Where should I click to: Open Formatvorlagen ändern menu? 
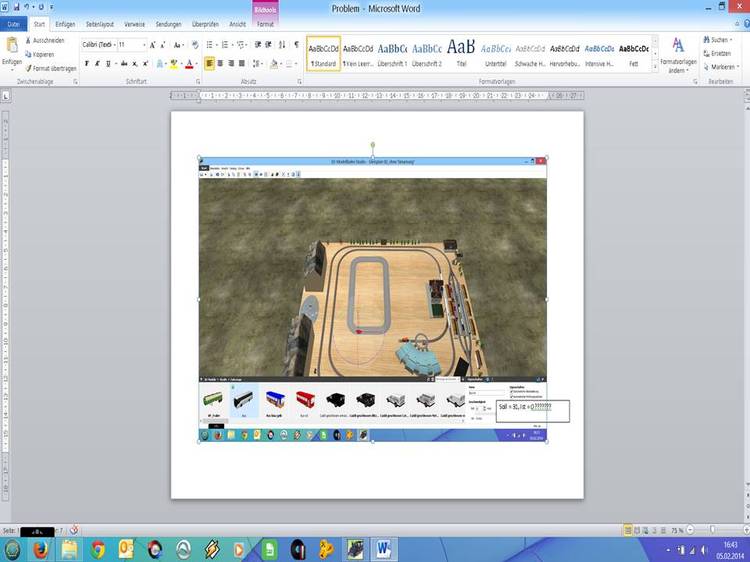[678, 55]
